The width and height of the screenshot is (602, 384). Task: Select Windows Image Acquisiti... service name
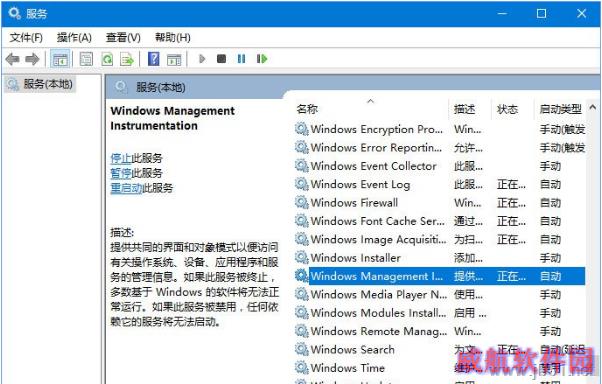point(379,240)
